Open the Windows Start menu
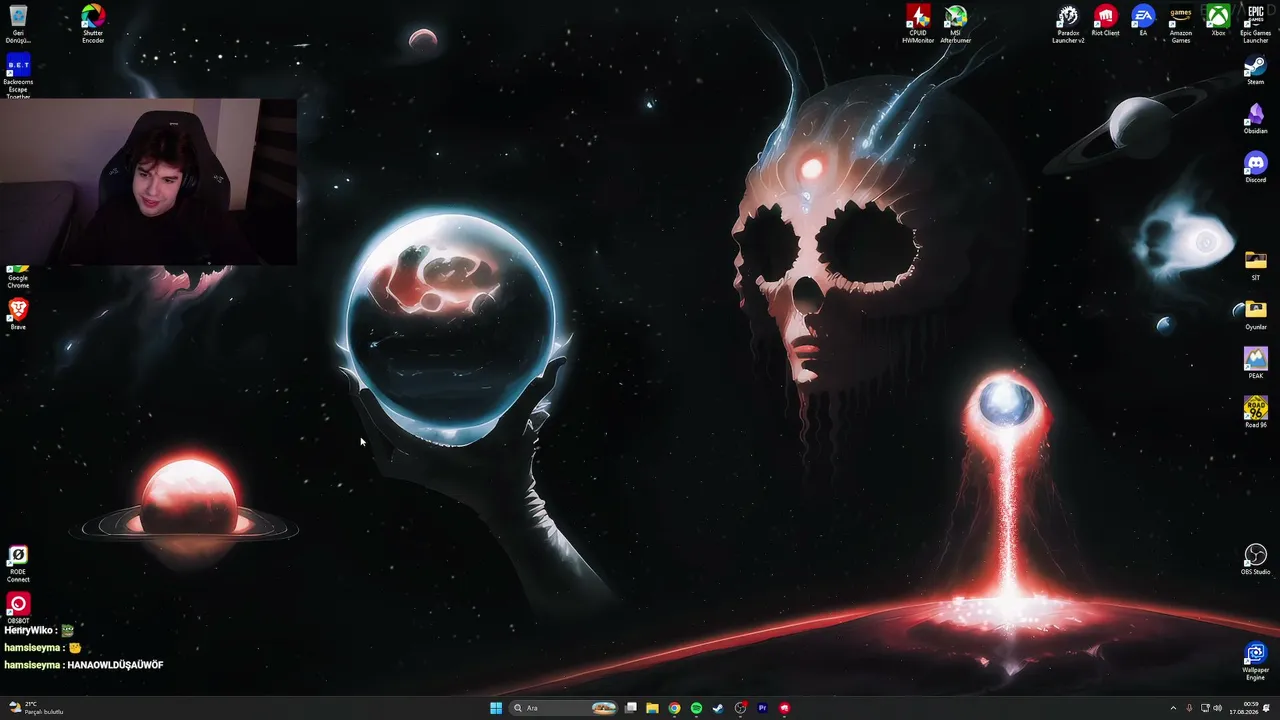1280x720 pixels. coord(496,708)
